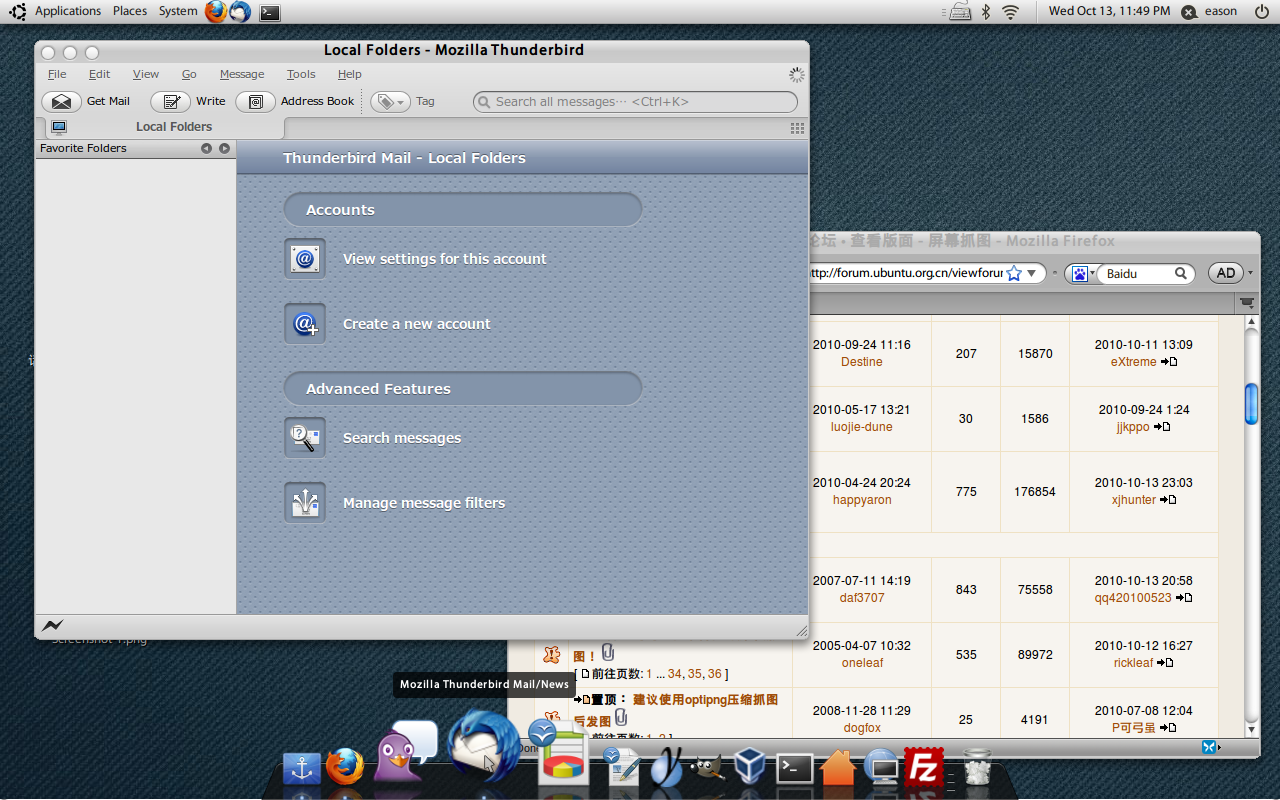Click last post icon next to xjhunter
Image resolution: width=1280 pixels, height=800 pixels.
pyautogui.click(x=1168, y=500)
